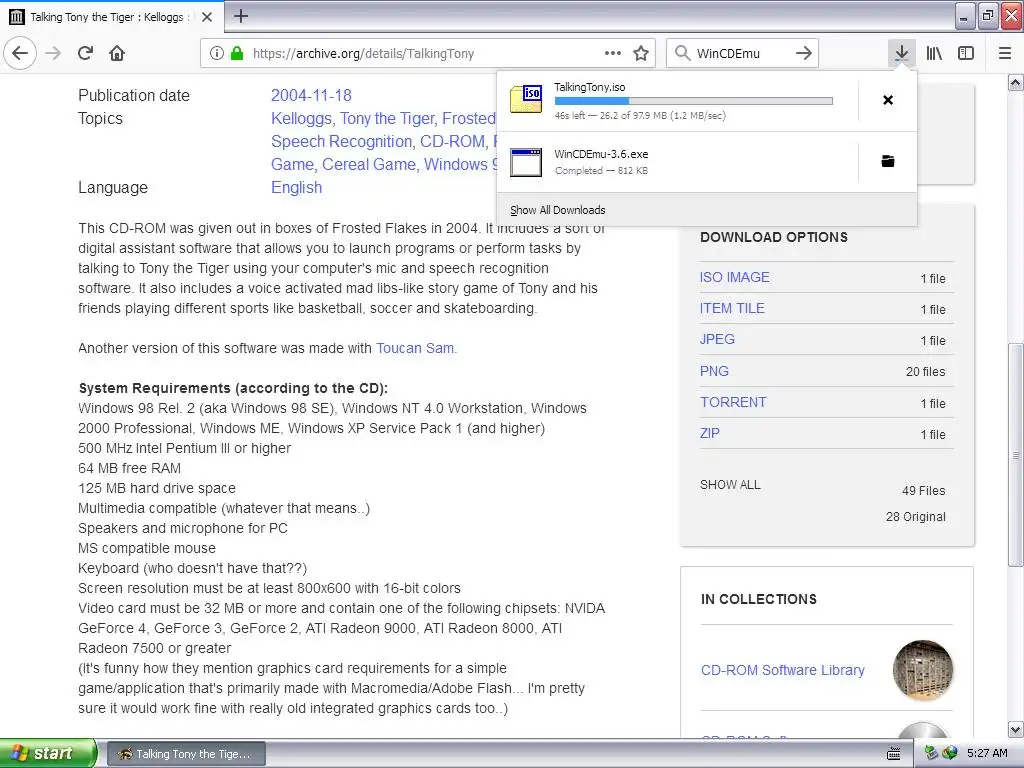The image size is (1024, 768).
Task: Select Talking Tony taskbar window button
Action: (185, 754)
